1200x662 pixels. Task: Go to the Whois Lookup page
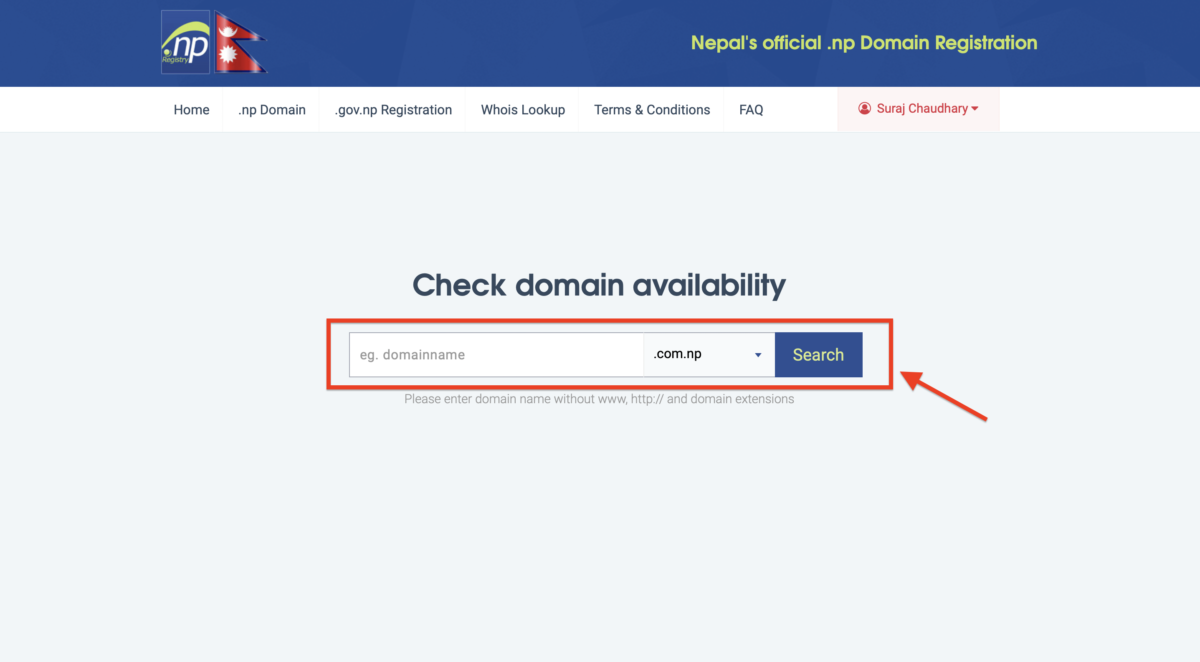click(522, 109)
